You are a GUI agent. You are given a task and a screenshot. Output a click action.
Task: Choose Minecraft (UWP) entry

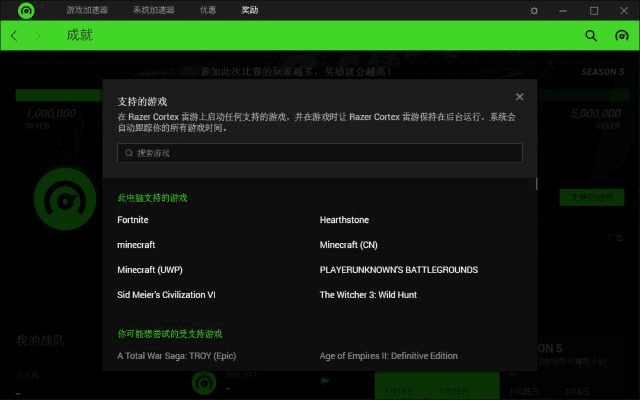click(x=150, y=270)
